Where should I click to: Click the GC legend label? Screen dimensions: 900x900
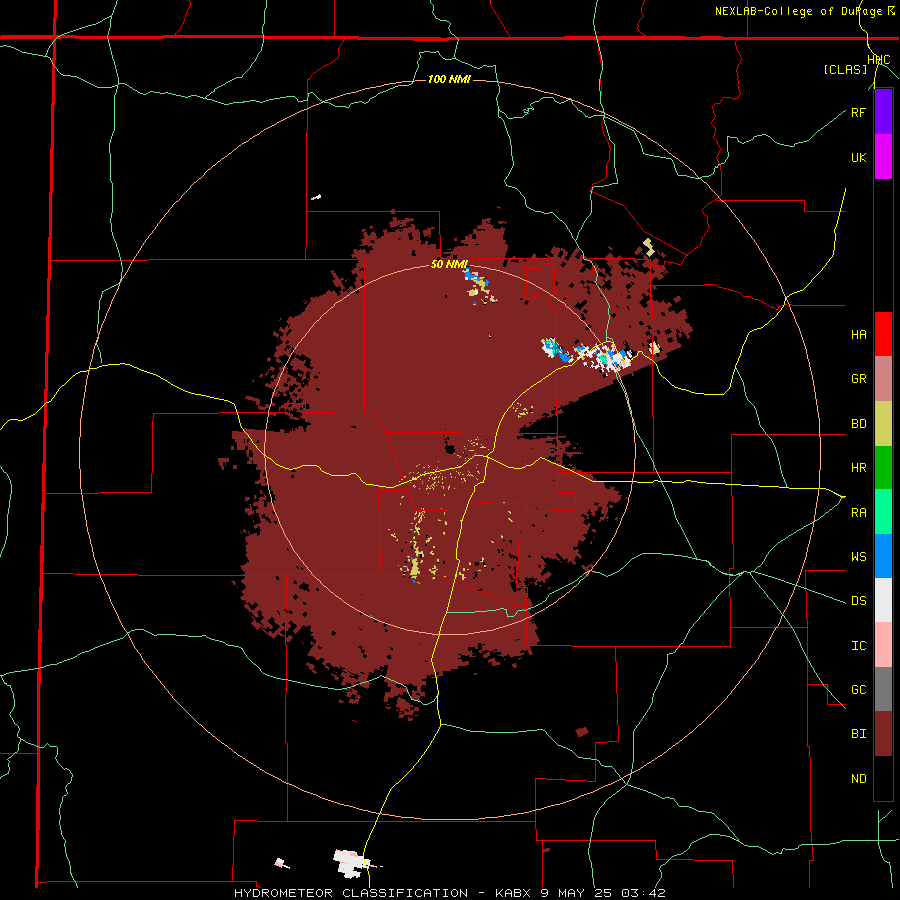[859, 690]
